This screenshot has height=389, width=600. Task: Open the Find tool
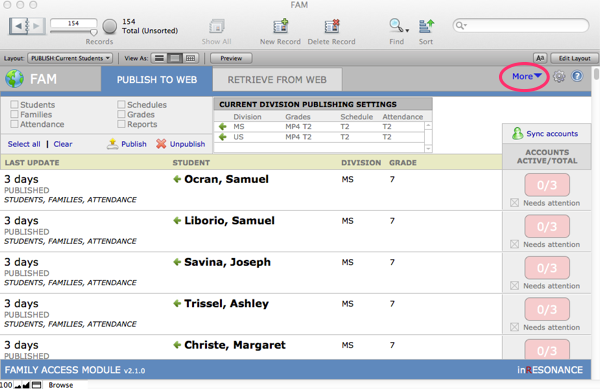(x=395, y=26)
